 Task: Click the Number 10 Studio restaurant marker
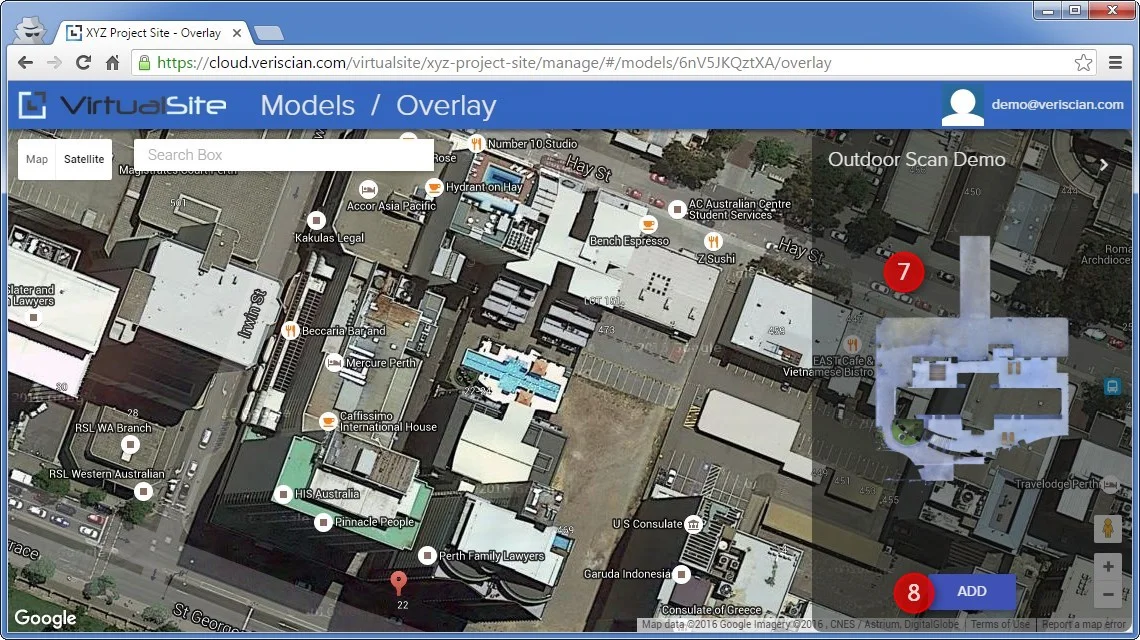click(476, 143)
